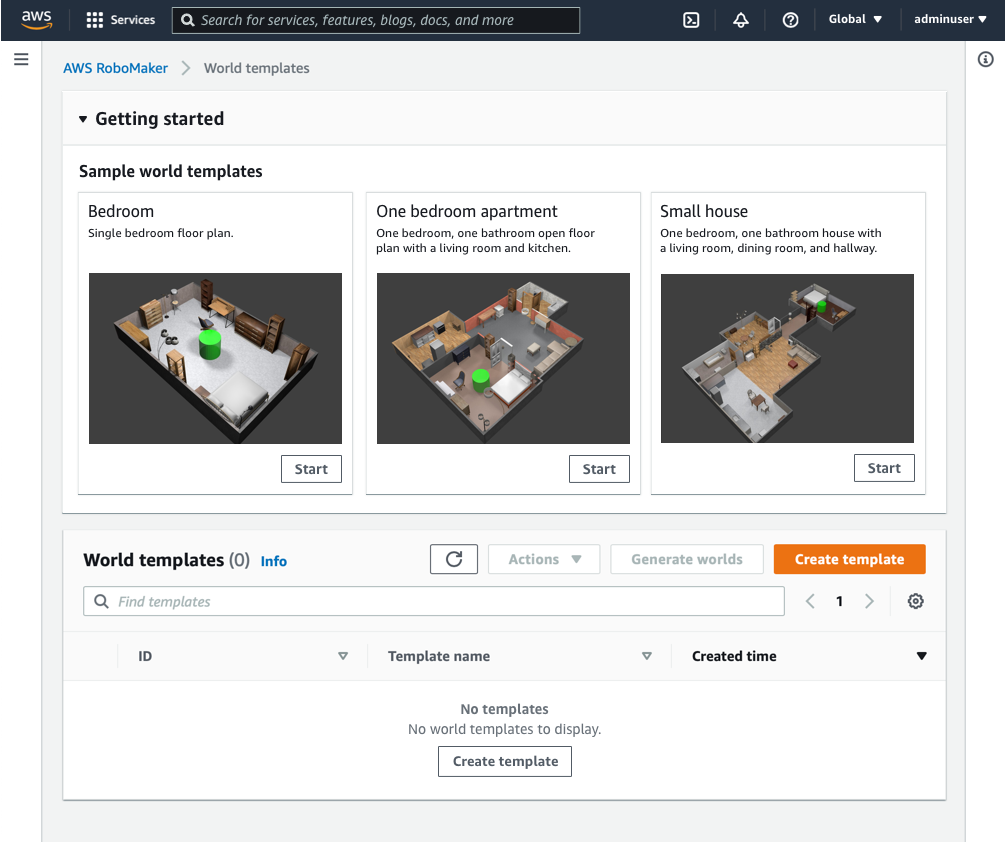
Task: Click the orange Create template button
Action: (x=849, y=559)
